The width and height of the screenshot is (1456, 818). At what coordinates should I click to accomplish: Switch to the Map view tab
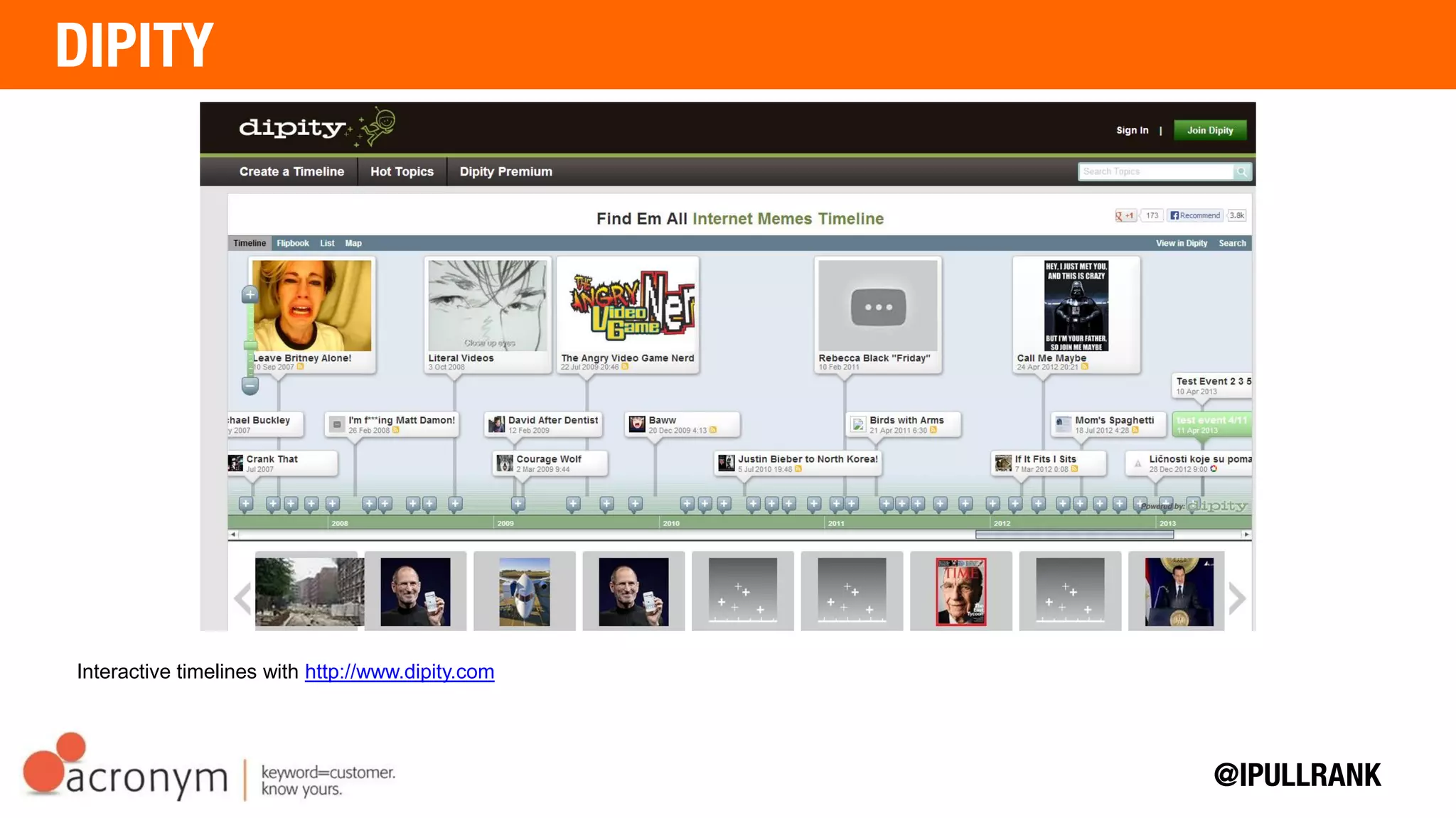[x=353, y=243]
